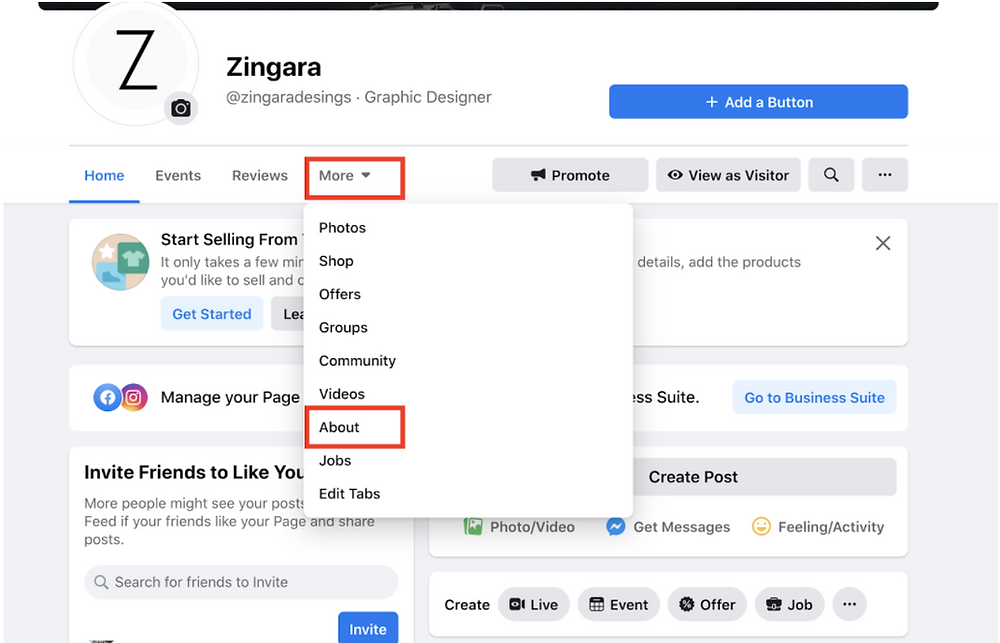Select Photos from the More menu
Viewport: 1000px width, 643px height.
pos(469,228)
